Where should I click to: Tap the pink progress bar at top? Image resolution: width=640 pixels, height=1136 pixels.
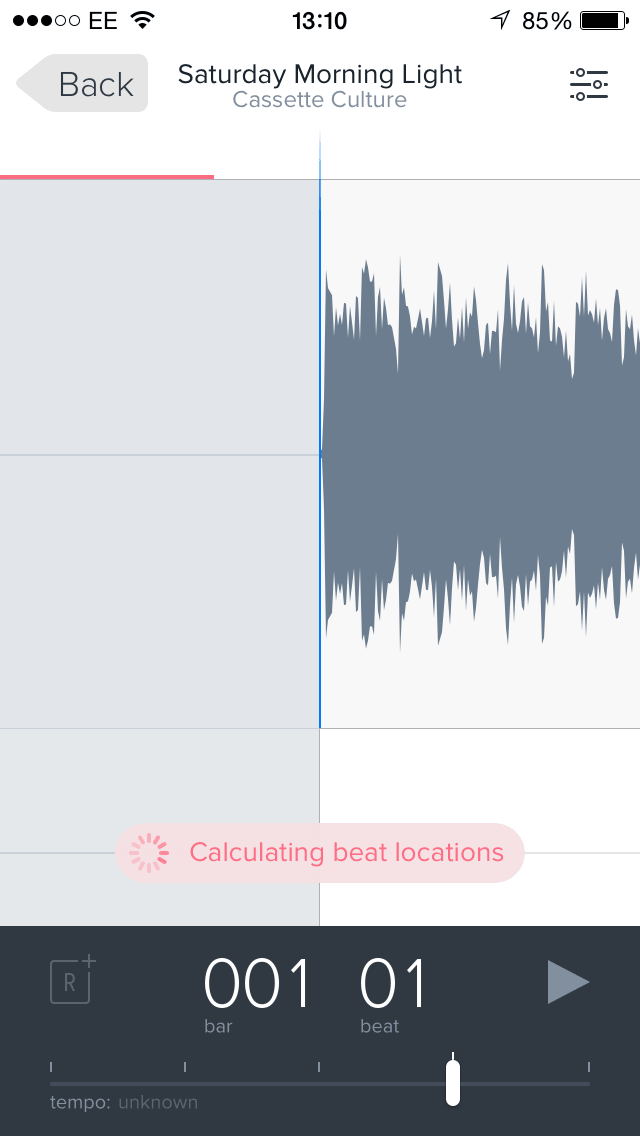(107, 177)
